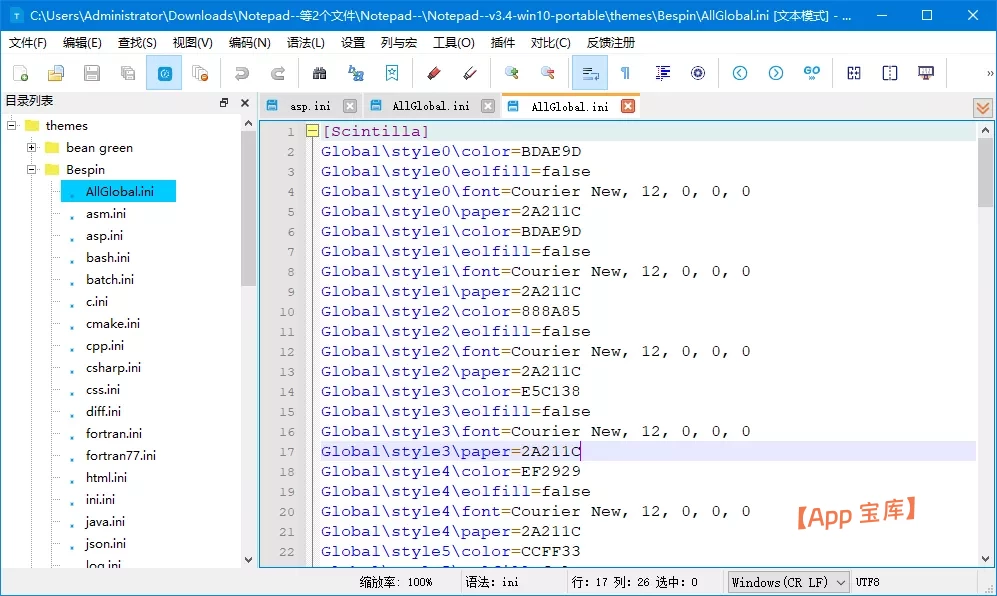This screenshot has width=997, height=596.
Task: Click the Zoom In magnifier icon
Action: (511, 73)
